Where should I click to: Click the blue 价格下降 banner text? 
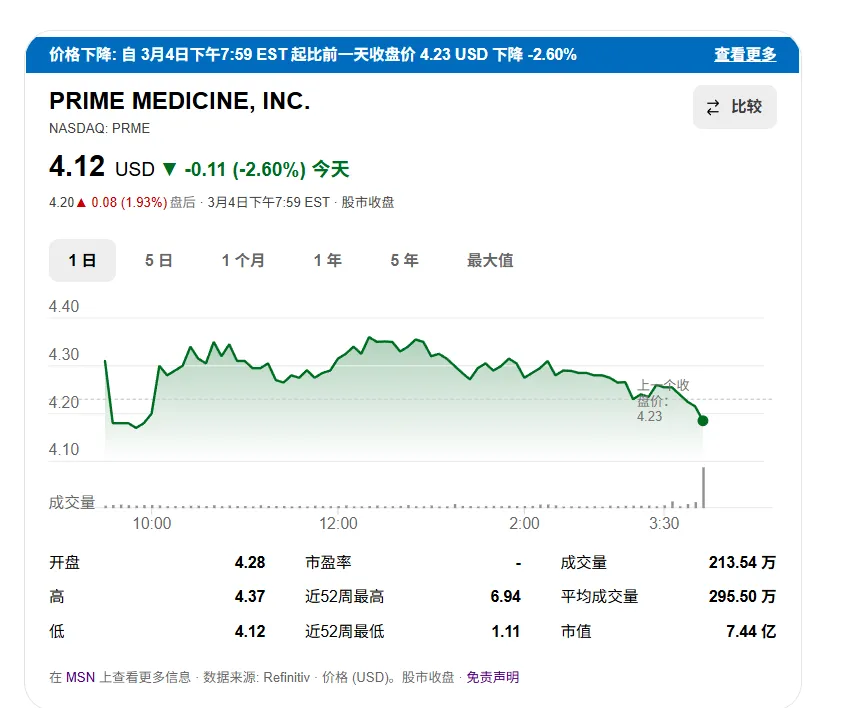pyautogui.click(x=312, y=55)
